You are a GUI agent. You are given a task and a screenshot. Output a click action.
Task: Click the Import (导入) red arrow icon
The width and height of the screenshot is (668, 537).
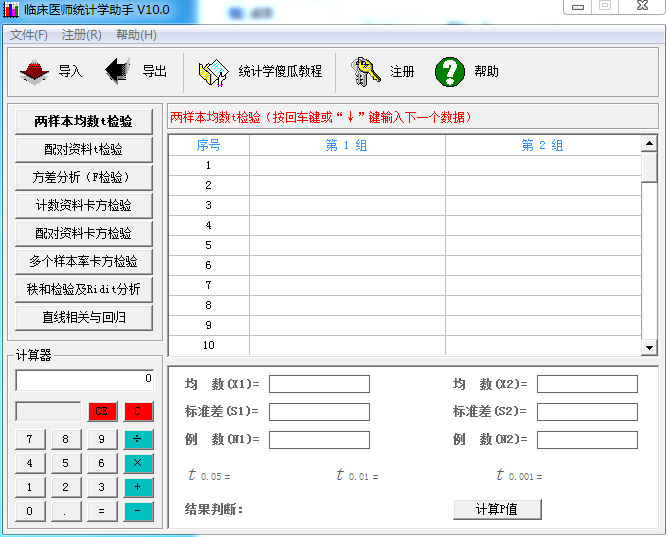[35, 72]
